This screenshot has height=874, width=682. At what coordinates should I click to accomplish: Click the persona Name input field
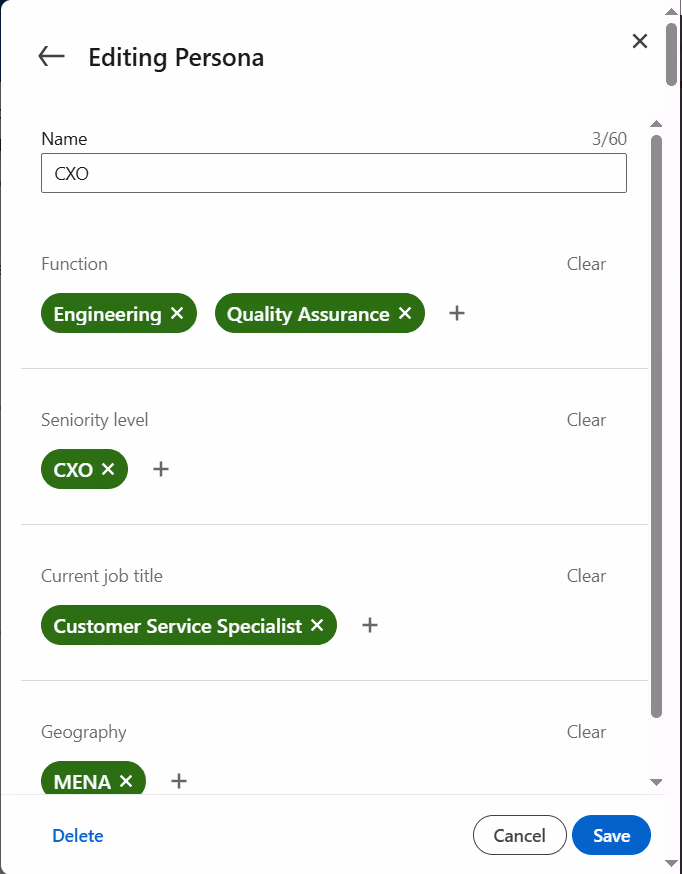pos(334,173)
